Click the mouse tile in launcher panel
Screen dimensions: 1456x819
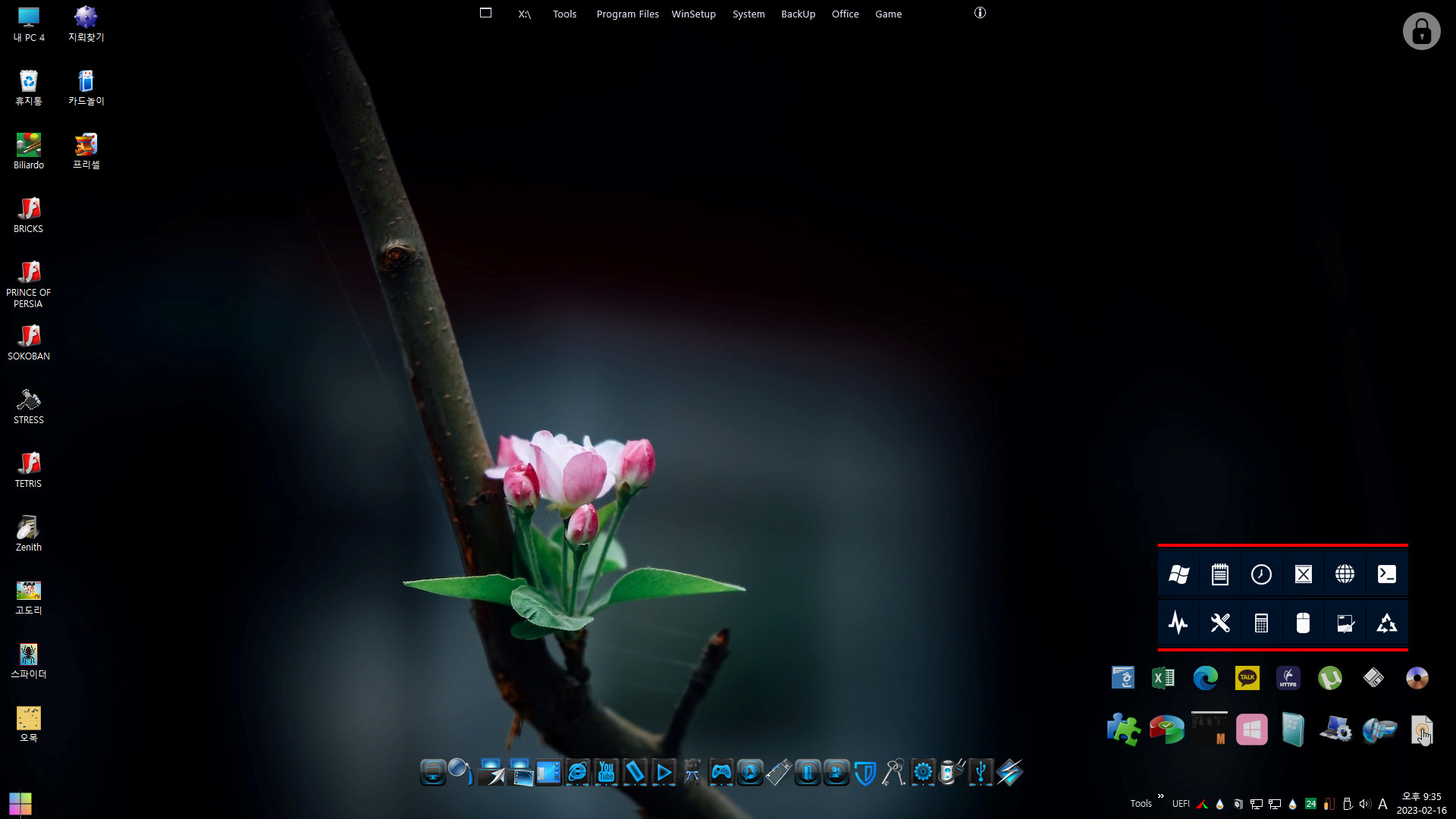pos(1304,623)
